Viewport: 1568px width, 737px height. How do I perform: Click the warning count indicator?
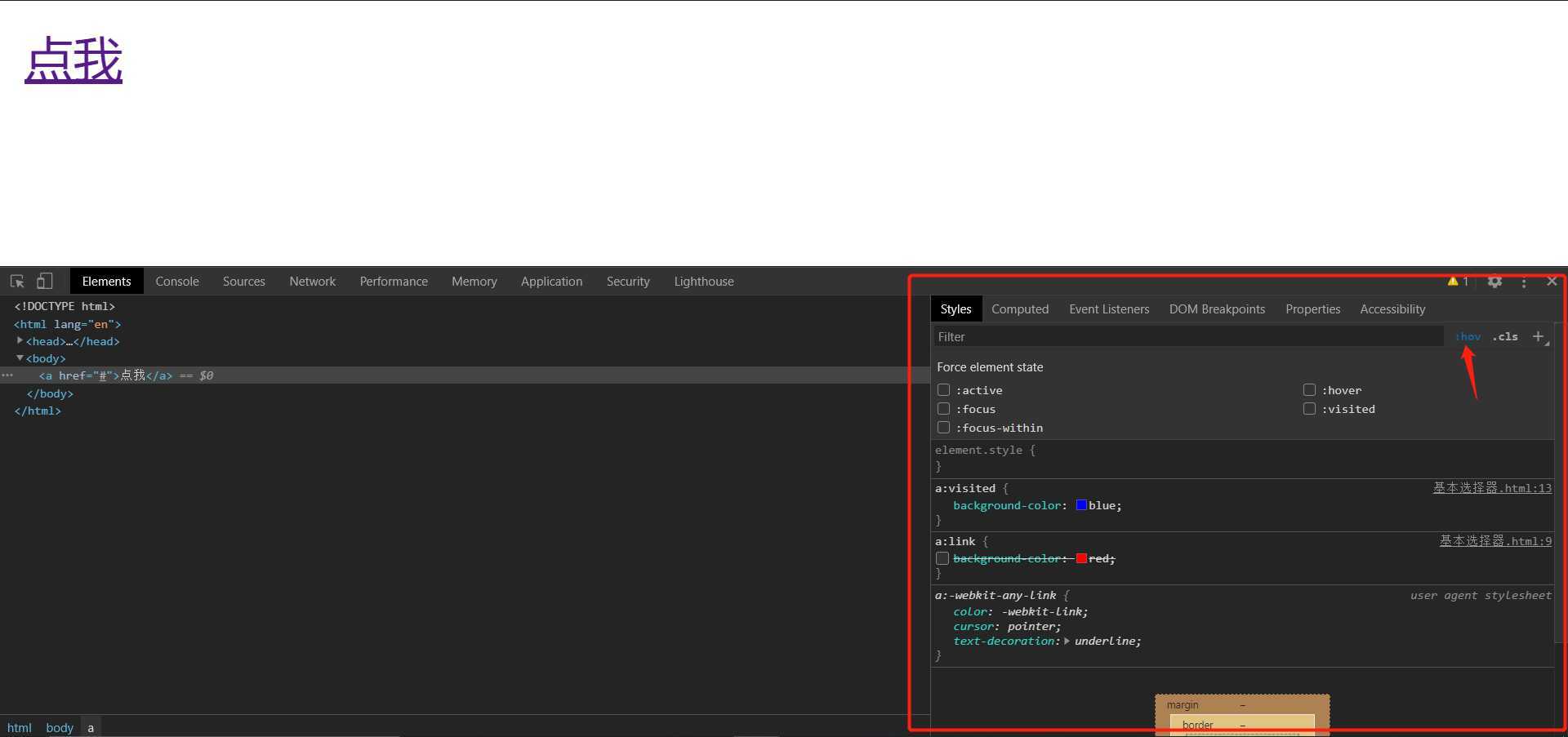(1459, 282)
